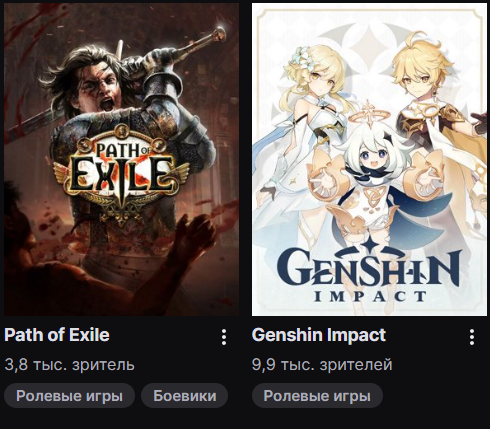
Task: Click the outstretched hand in the cover foreground
Action: click(195, 235)
